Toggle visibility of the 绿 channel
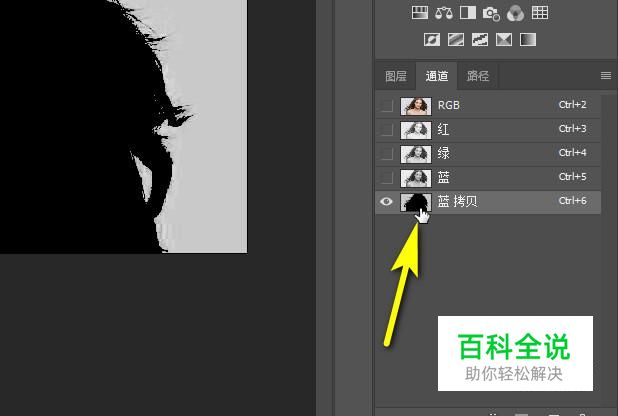 (387, 153)
